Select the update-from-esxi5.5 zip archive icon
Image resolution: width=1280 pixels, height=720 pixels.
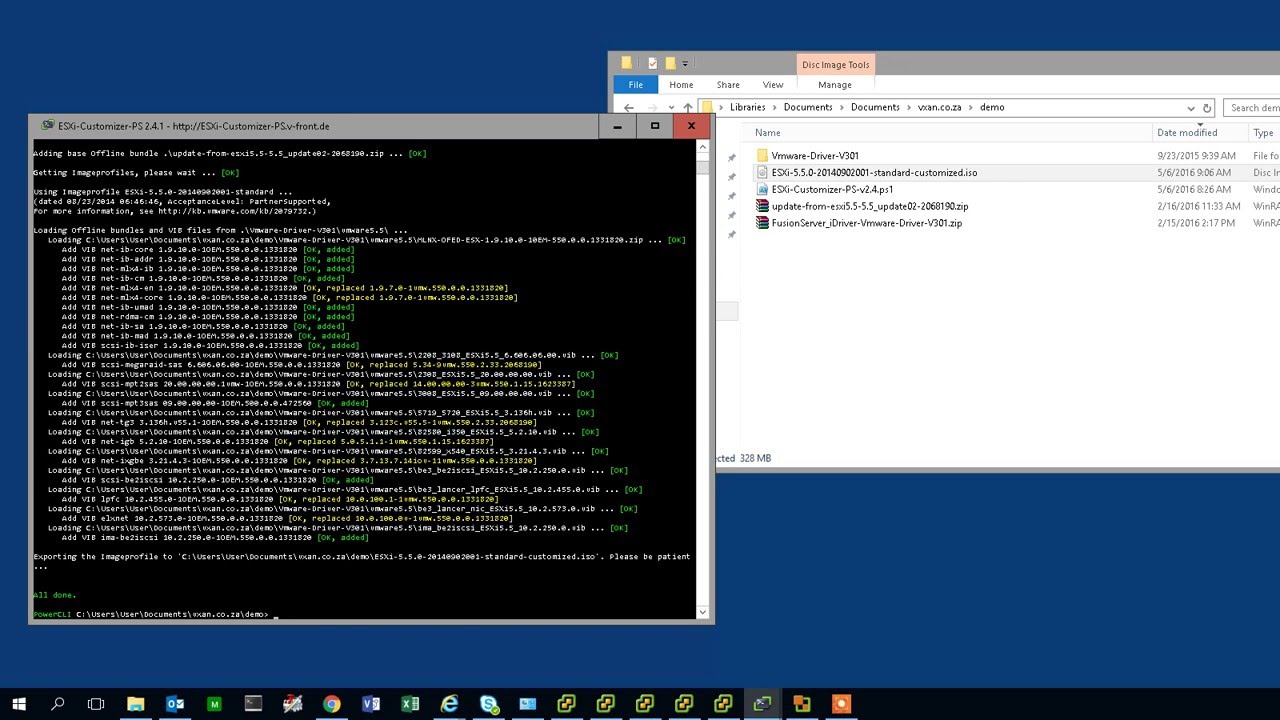[x=762, y=206]
